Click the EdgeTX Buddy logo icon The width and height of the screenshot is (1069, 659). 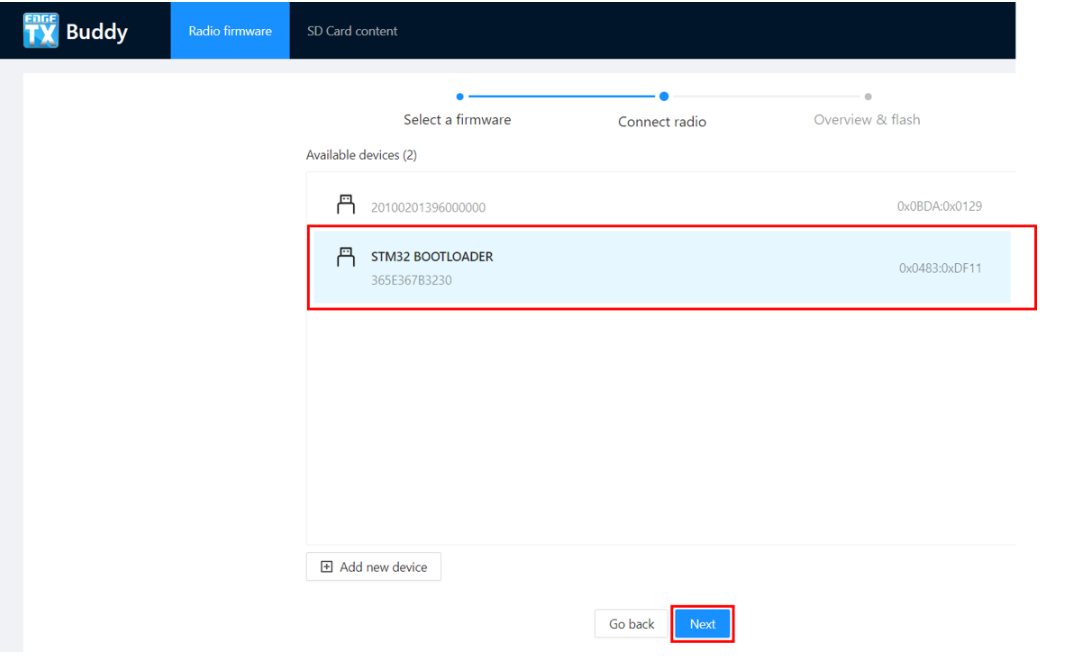(x=40, y=31)
